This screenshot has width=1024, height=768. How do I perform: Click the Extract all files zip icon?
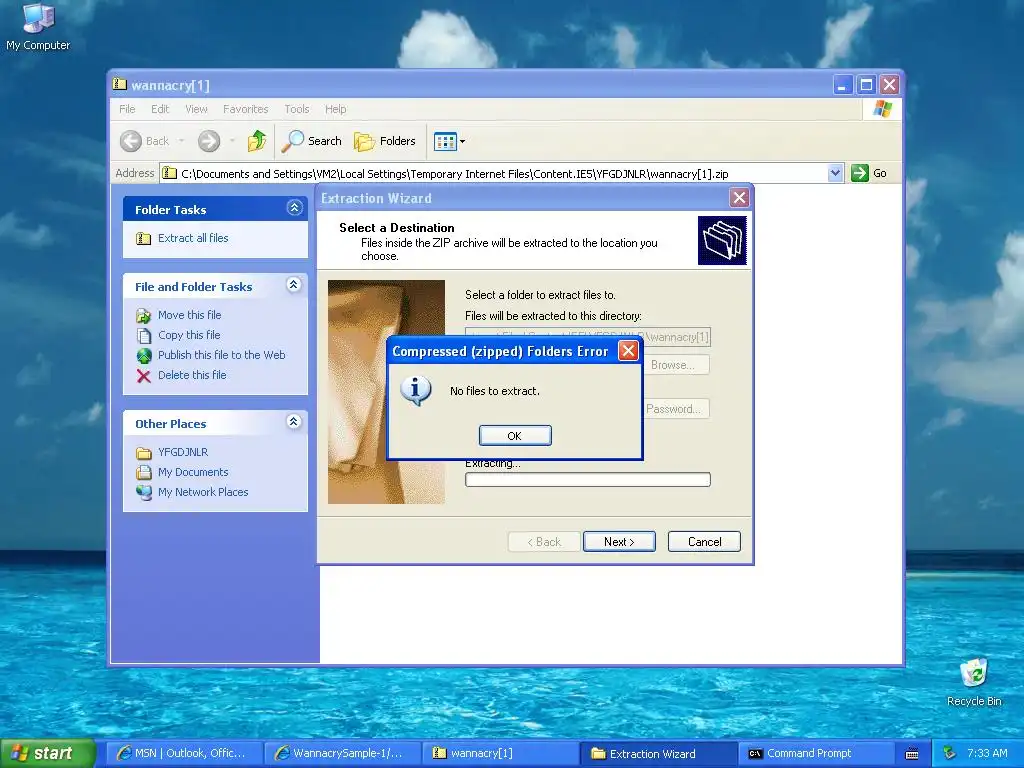point(144,238)
